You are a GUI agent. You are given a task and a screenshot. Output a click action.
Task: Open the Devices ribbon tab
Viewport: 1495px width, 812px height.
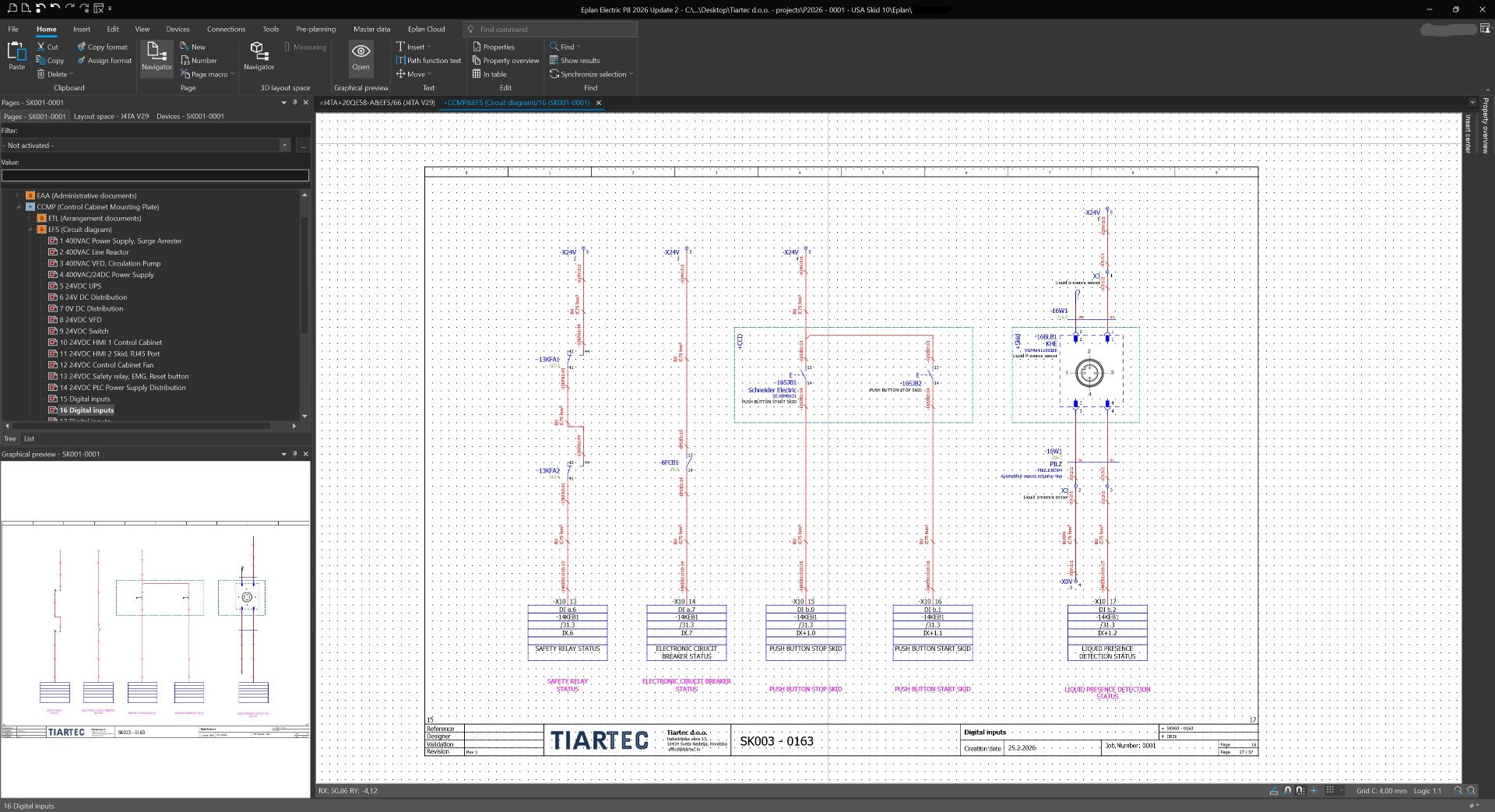click(x=178, y=29)
